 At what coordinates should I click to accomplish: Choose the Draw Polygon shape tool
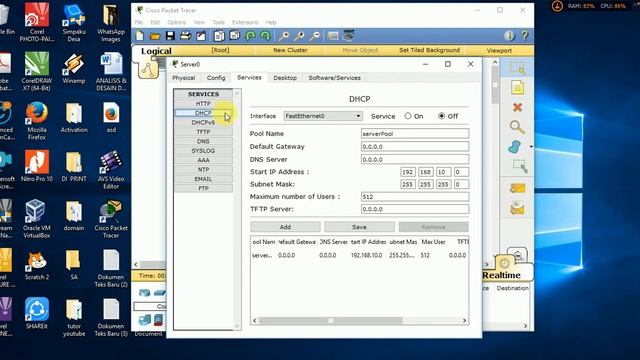(515, 147)
